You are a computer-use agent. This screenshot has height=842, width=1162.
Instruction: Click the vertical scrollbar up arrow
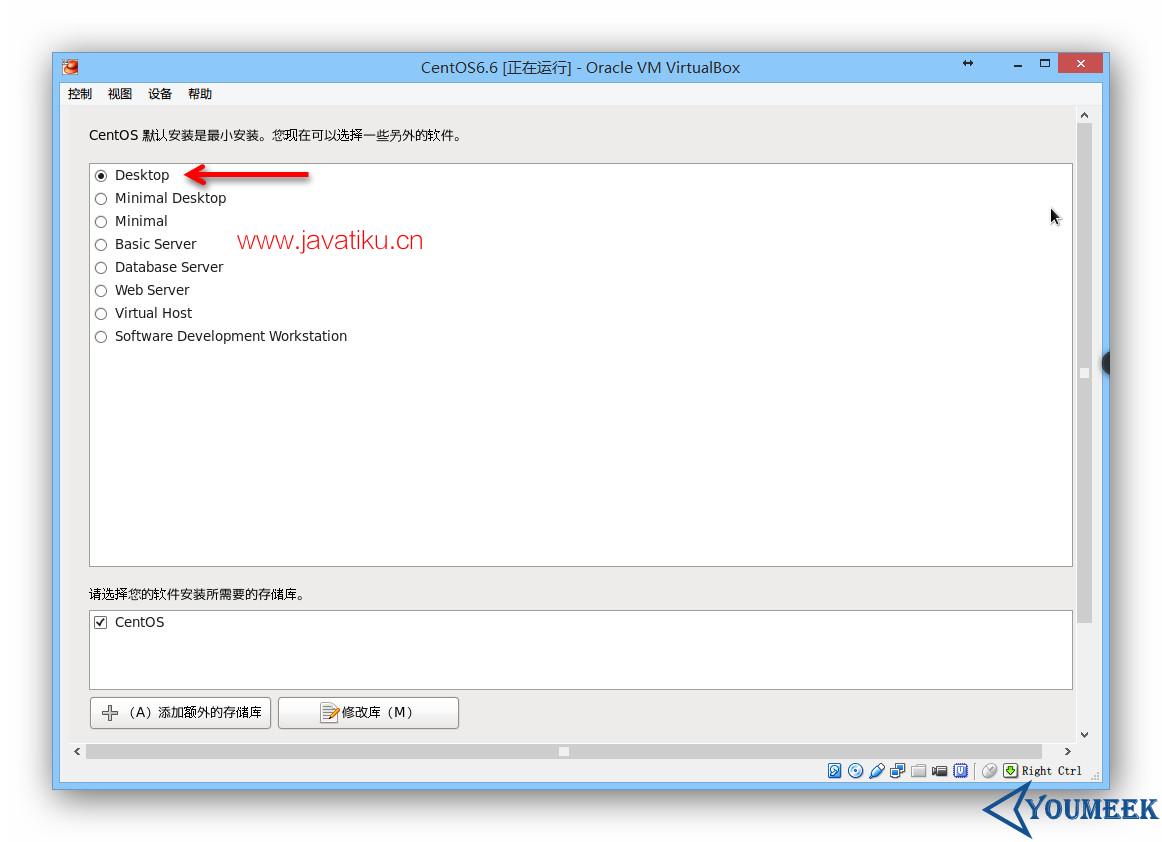click(1084, 115)
